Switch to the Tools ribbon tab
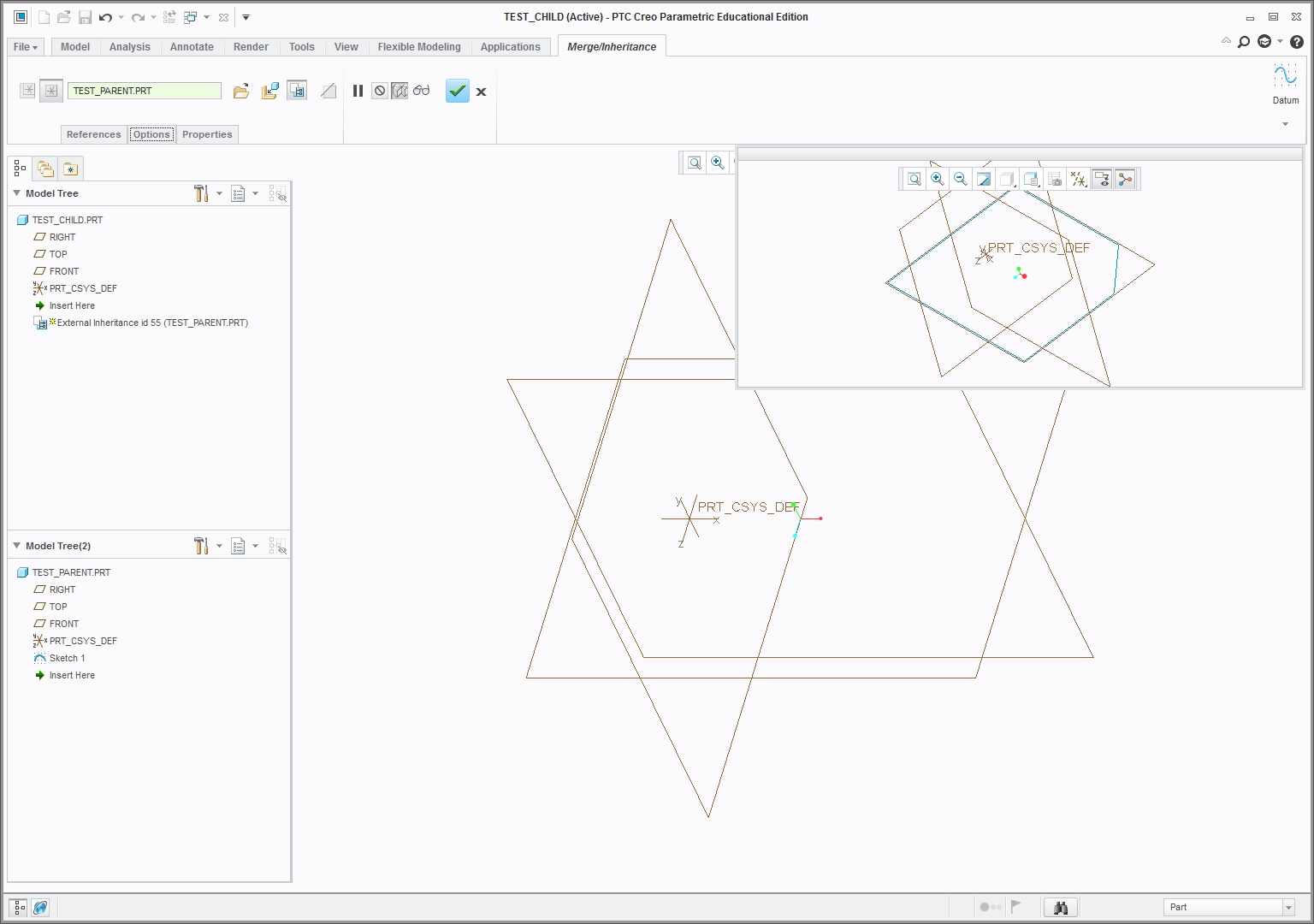The width and height of the screenshot is (1314, 924). click(302, 47)
